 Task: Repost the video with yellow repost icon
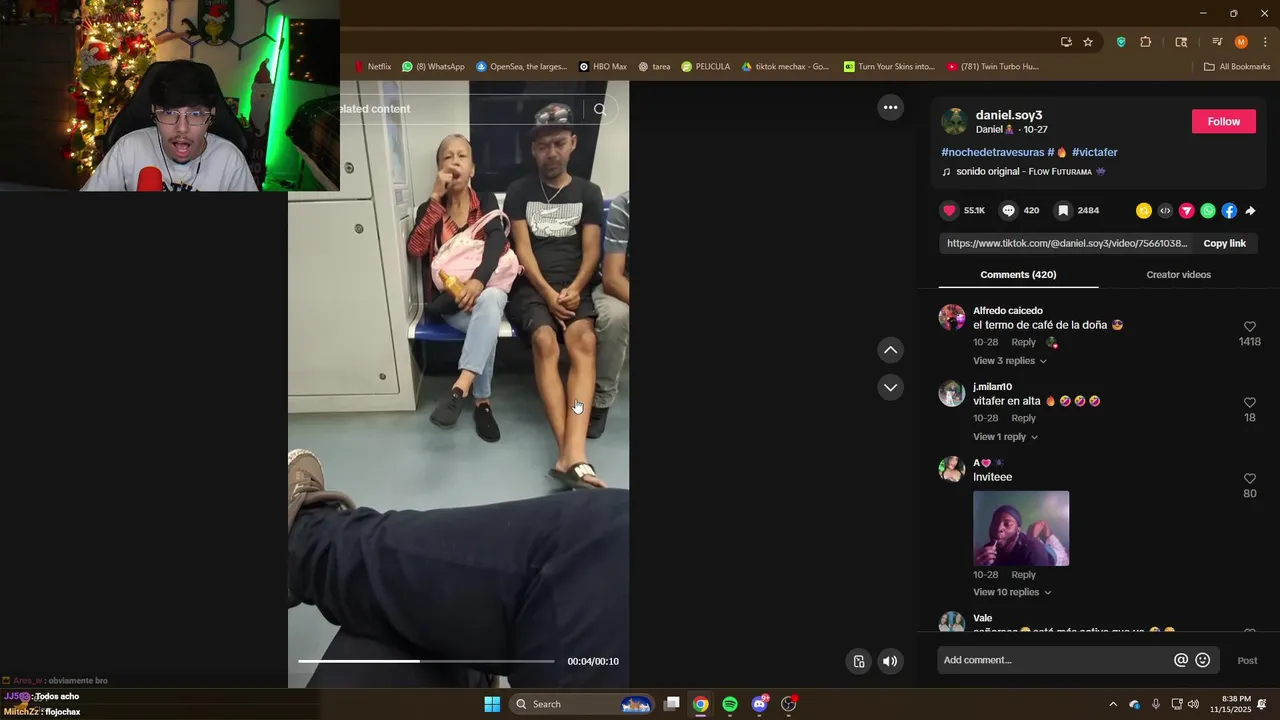click(1144, 210)
